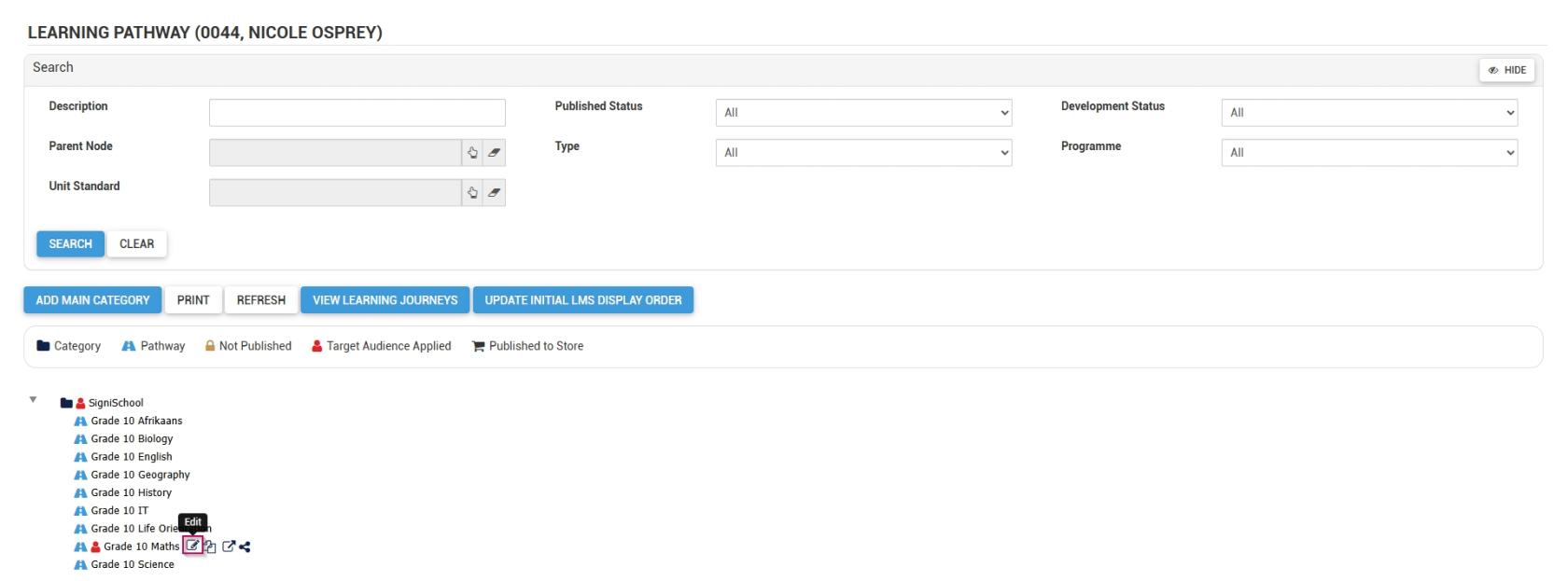Edit the Grade 10 Maths pathway
This screenshot has height=581, width=1568.
tap(192, 546)
